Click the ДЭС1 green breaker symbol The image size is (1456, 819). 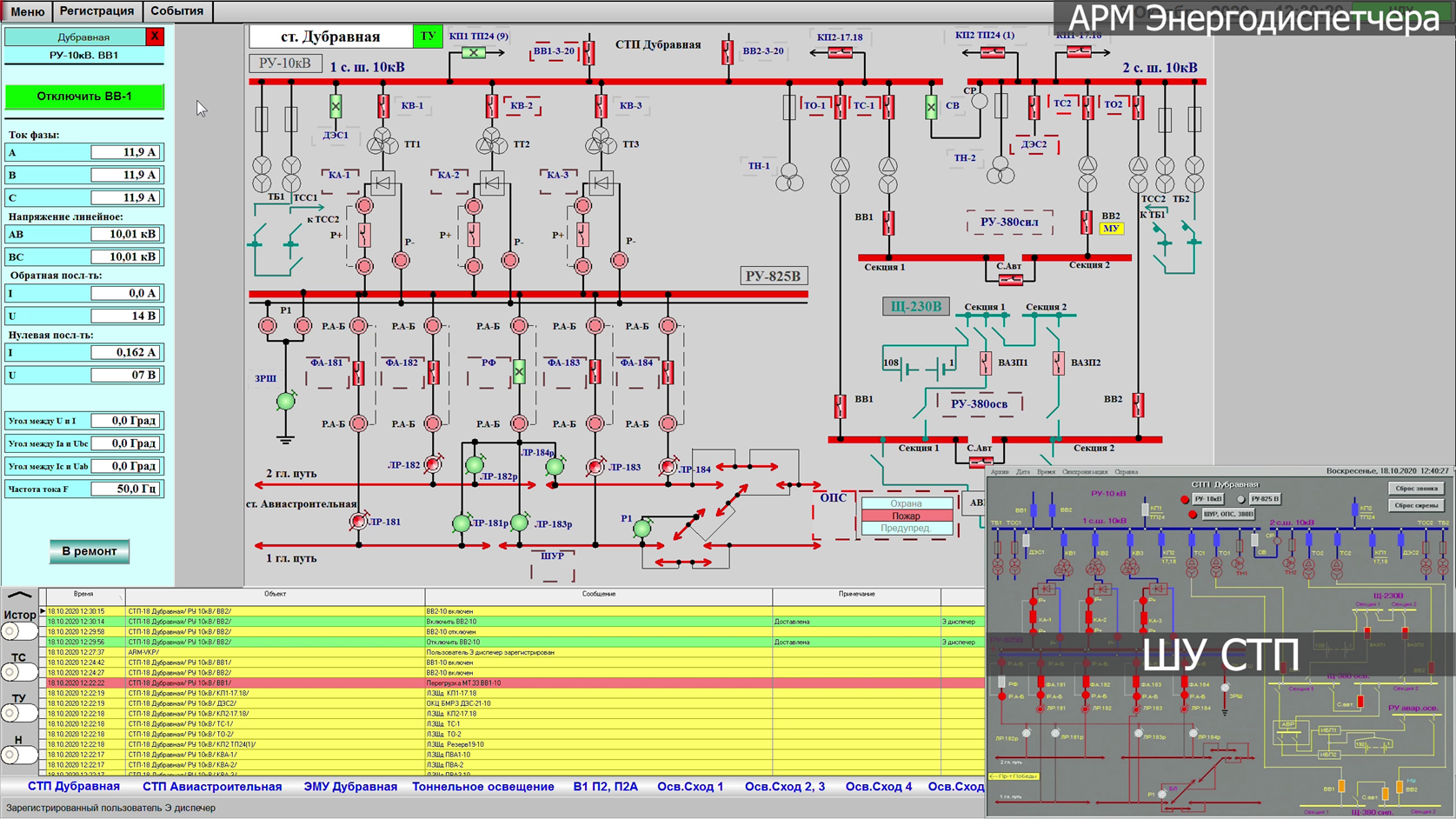(x=336, y=106)
